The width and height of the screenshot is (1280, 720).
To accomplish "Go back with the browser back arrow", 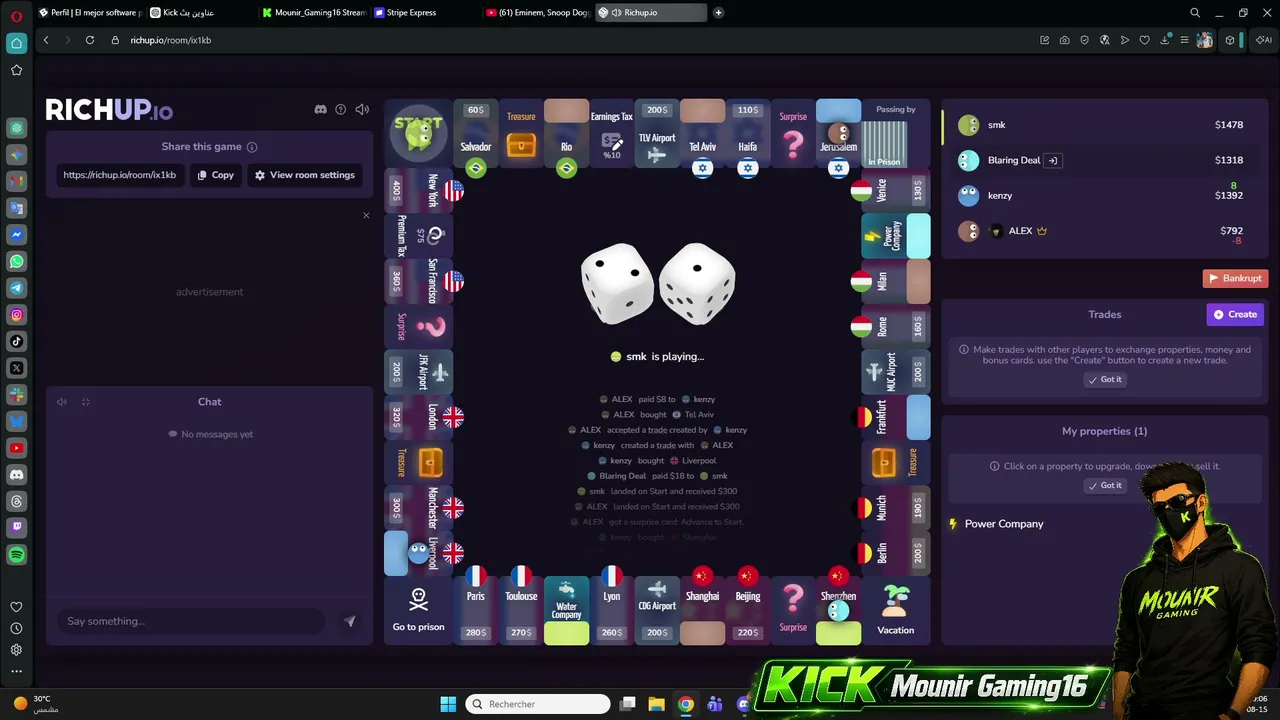I will coord(46,40).
